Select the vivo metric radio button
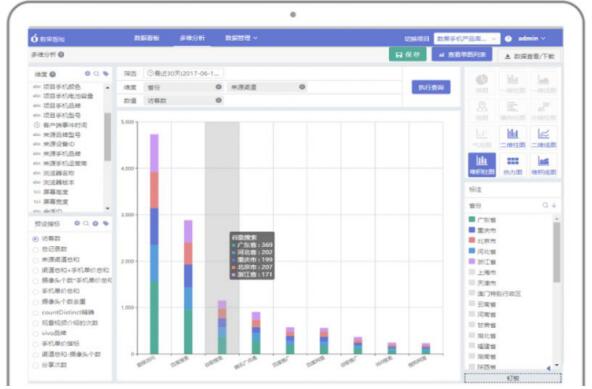Screen dimensions: 592x389 tap(35, 333)
